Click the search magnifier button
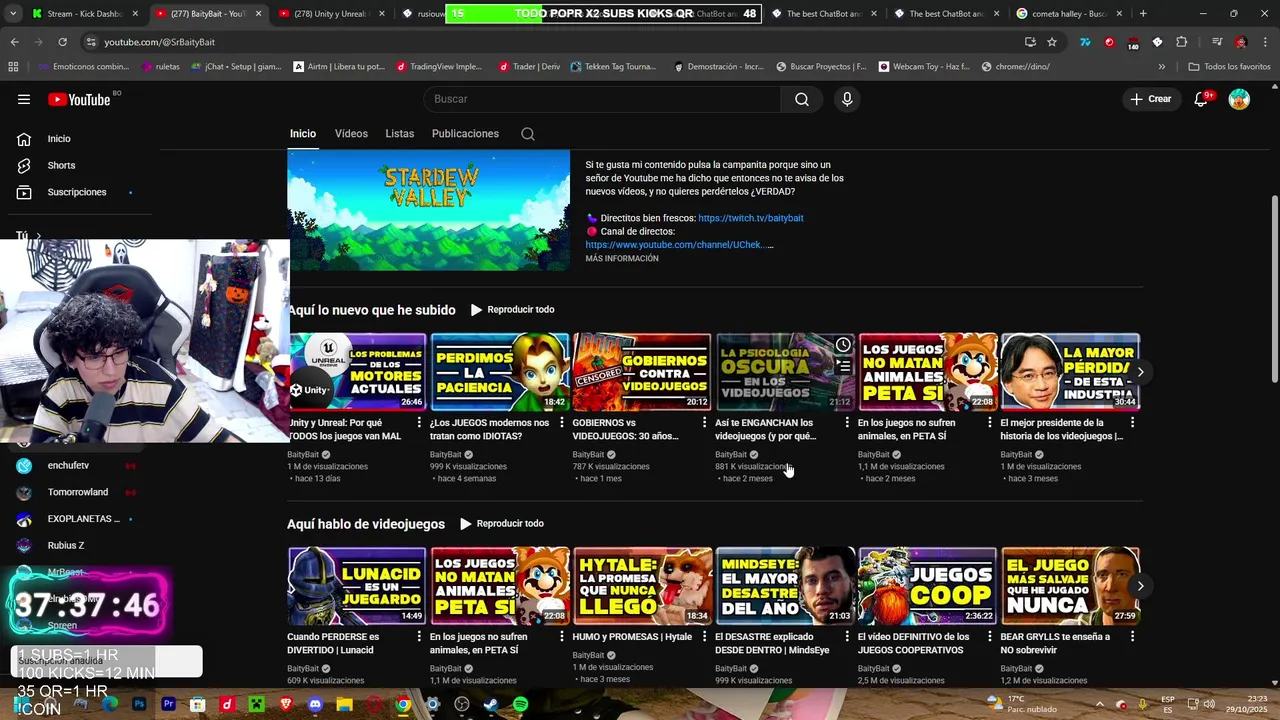The image size is (1280, 720). 802,99
